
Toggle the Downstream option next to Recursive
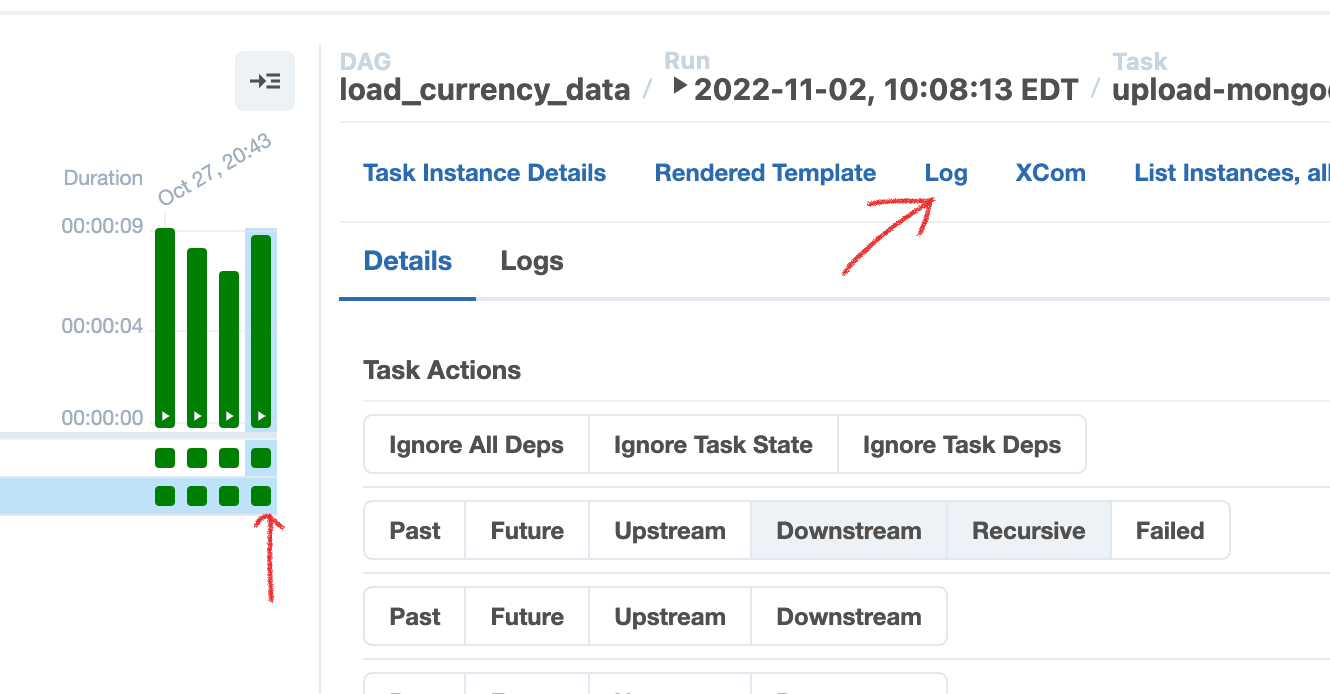pos(849,531)
